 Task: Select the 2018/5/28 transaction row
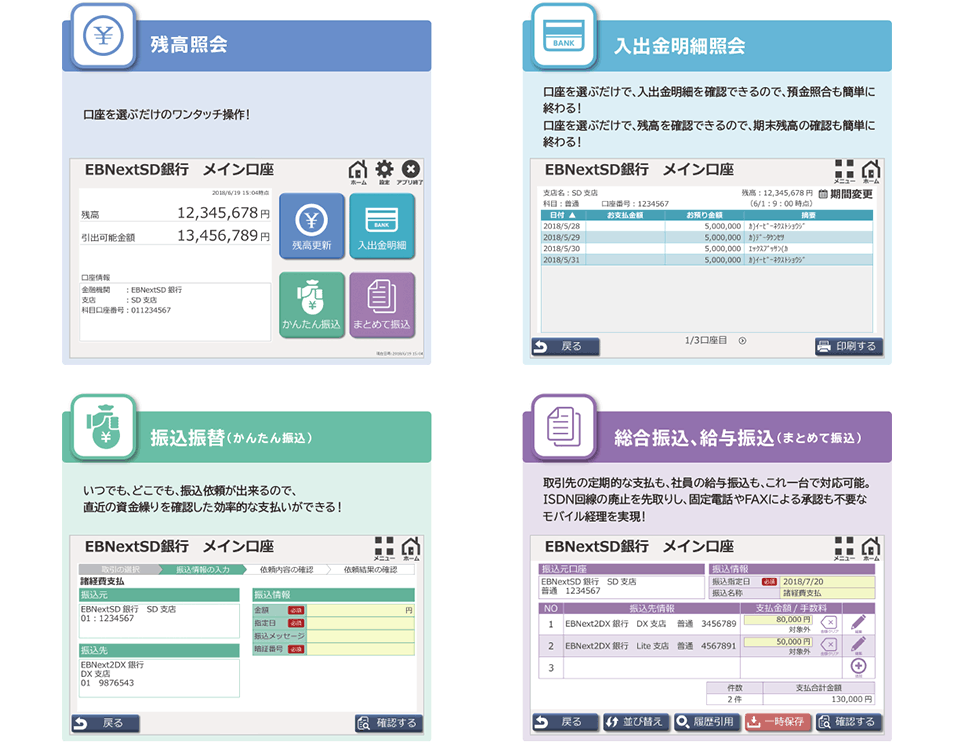click(707, 226)
